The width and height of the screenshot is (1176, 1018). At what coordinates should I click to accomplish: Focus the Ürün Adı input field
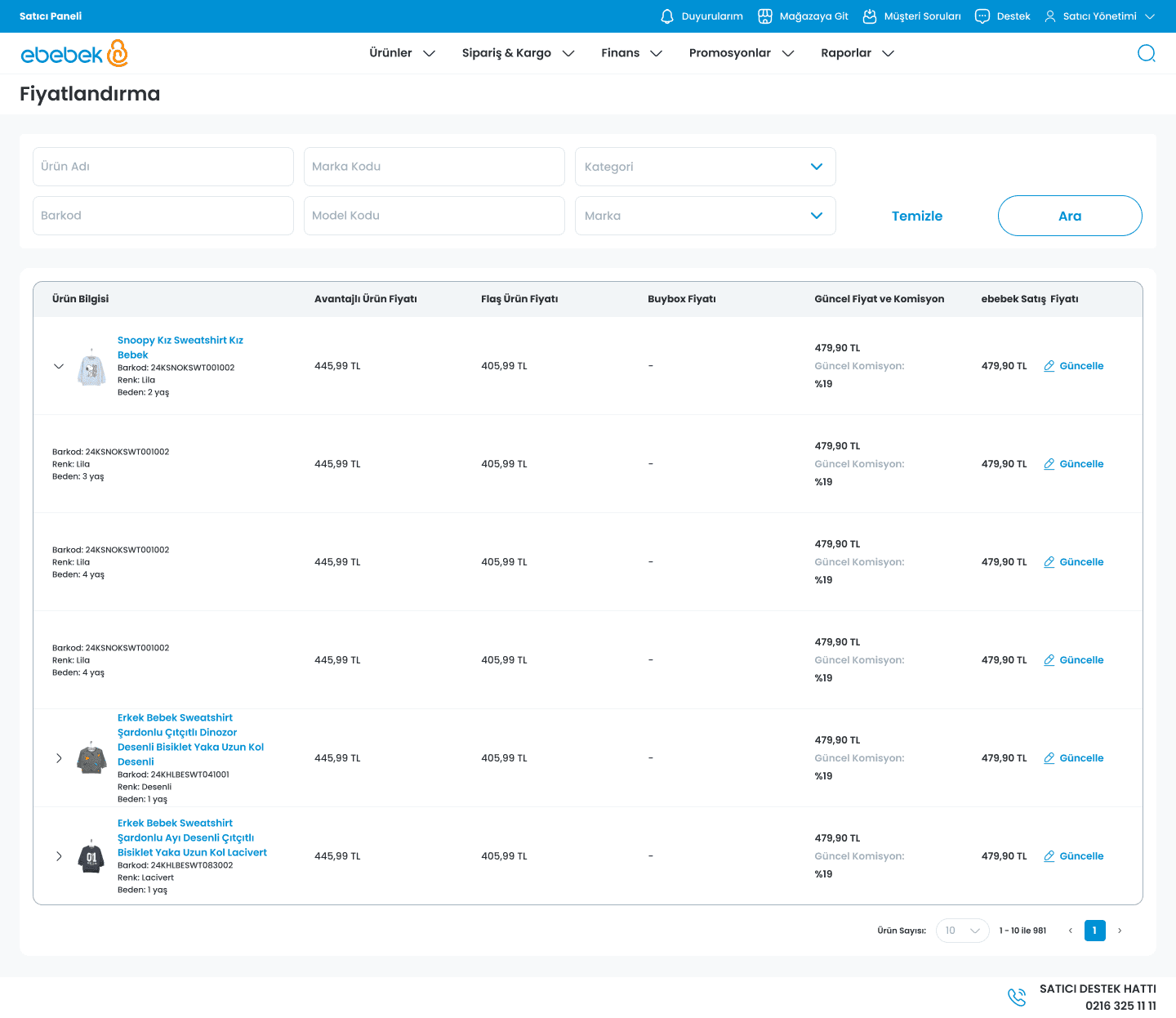tap(163, 167)
